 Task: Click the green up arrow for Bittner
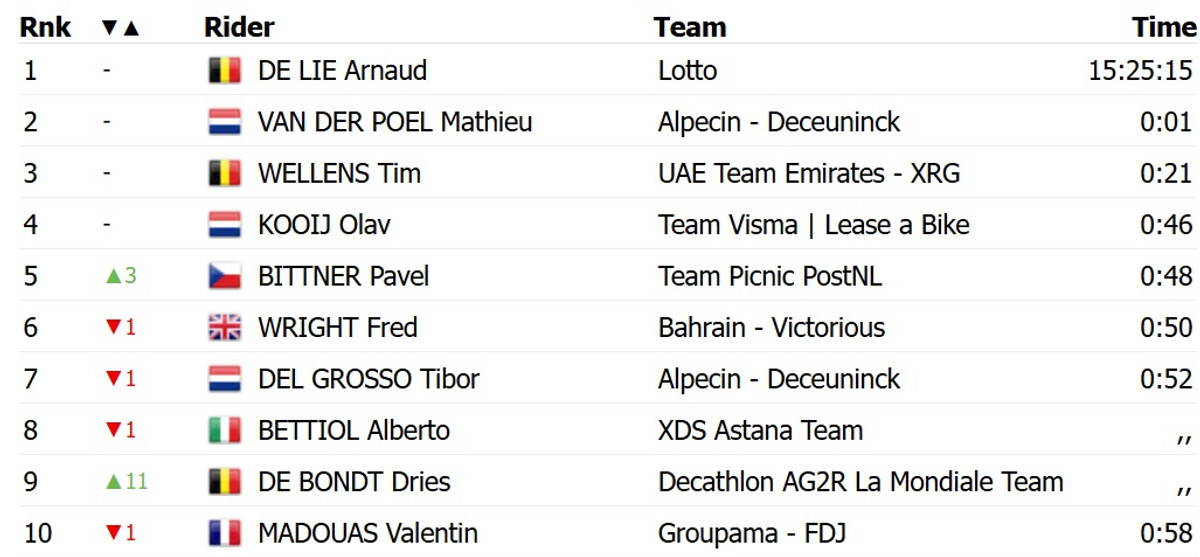pos(112,276)
